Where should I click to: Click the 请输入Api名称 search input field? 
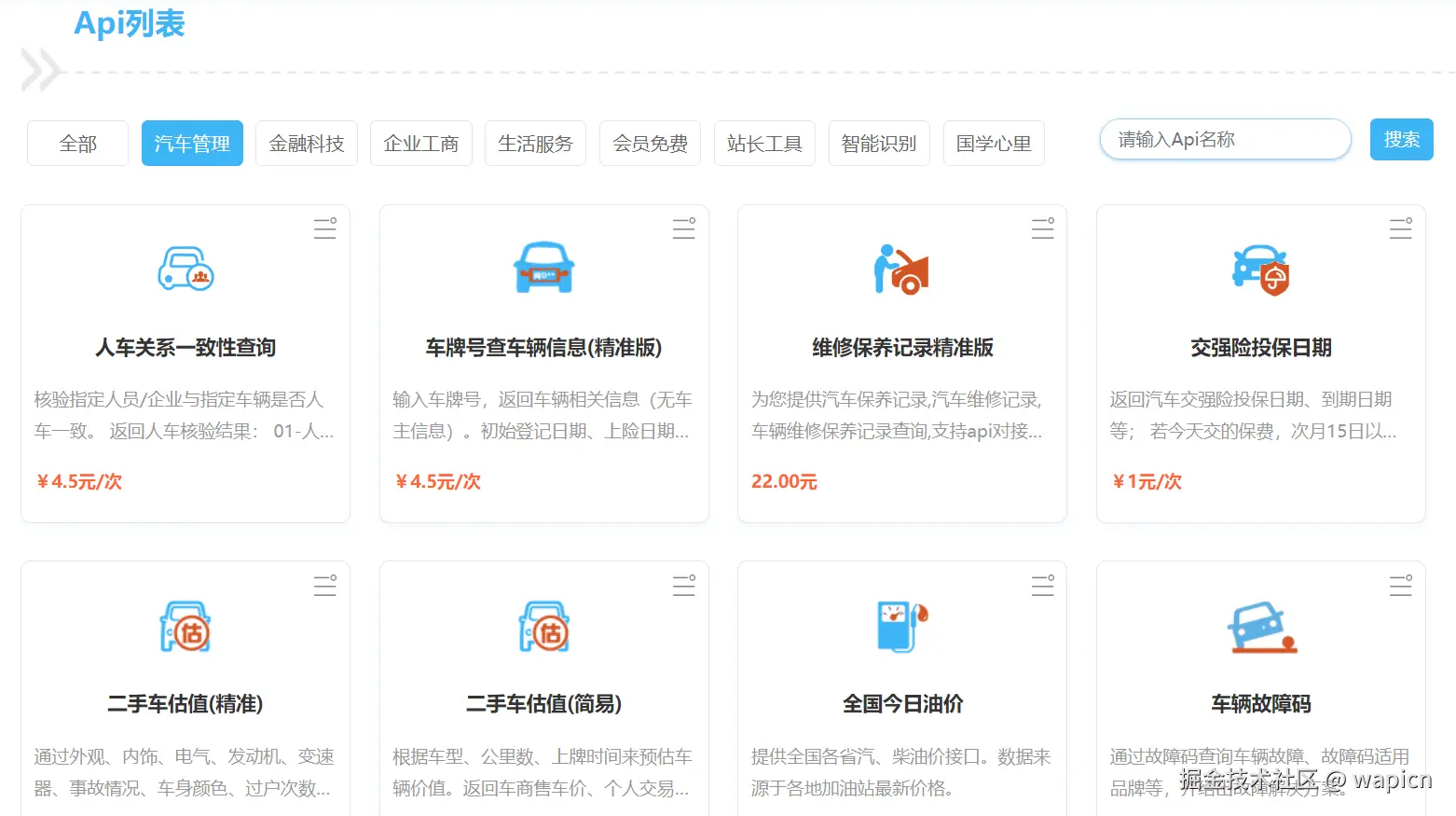click(1224, 138)
